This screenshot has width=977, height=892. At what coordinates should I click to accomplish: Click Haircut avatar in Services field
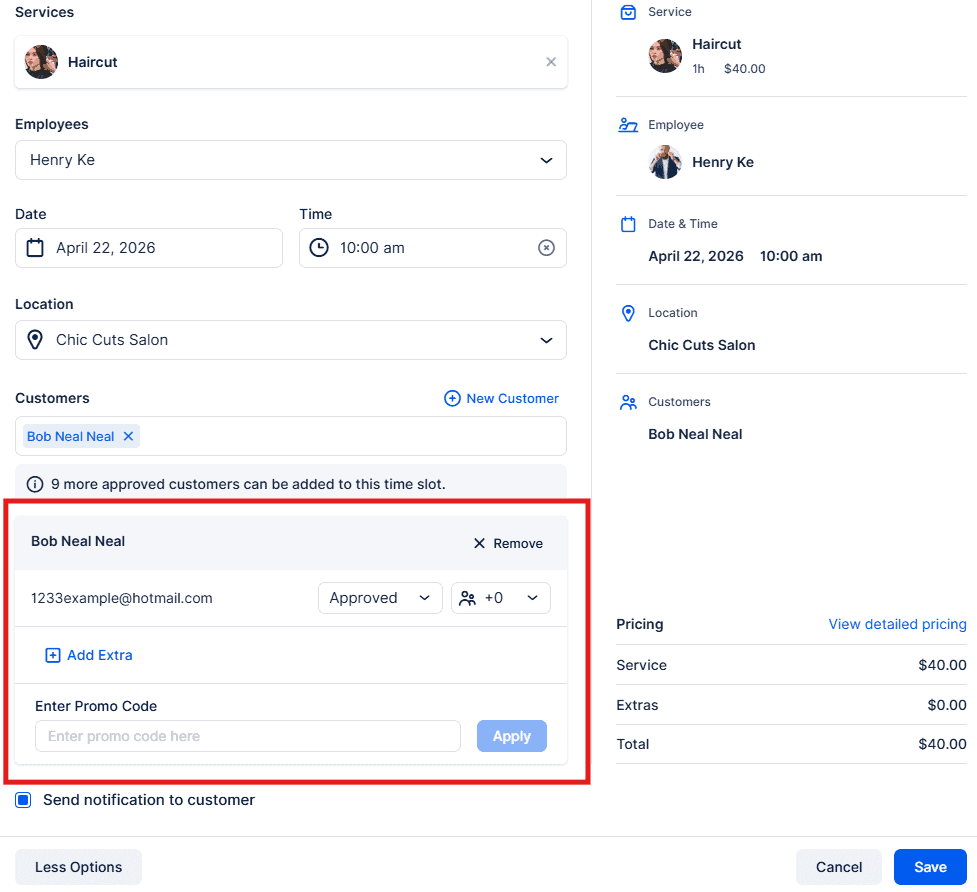(x=41, y=62)
